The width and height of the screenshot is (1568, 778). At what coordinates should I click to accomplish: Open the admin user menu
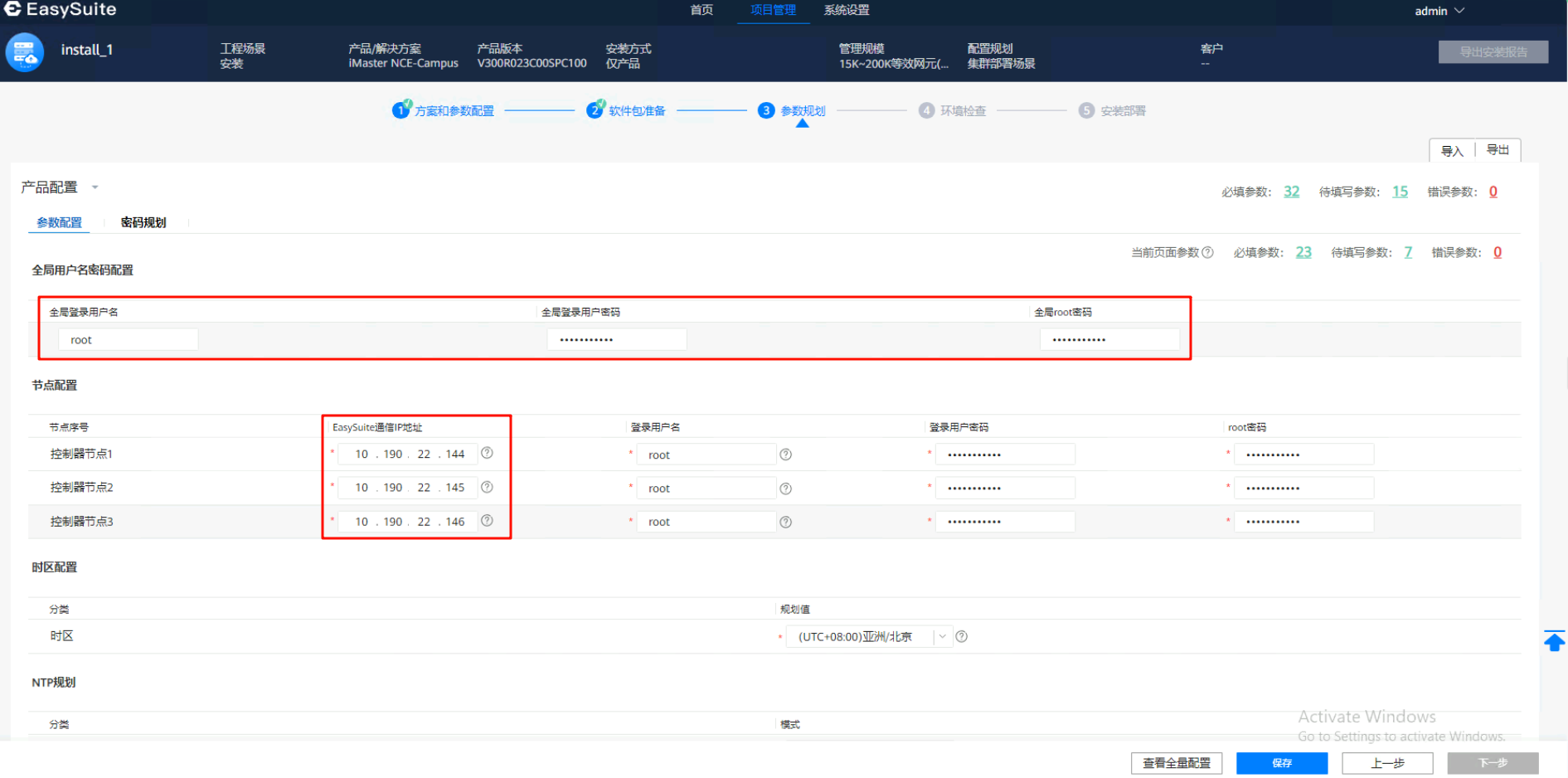(1439, 11)
